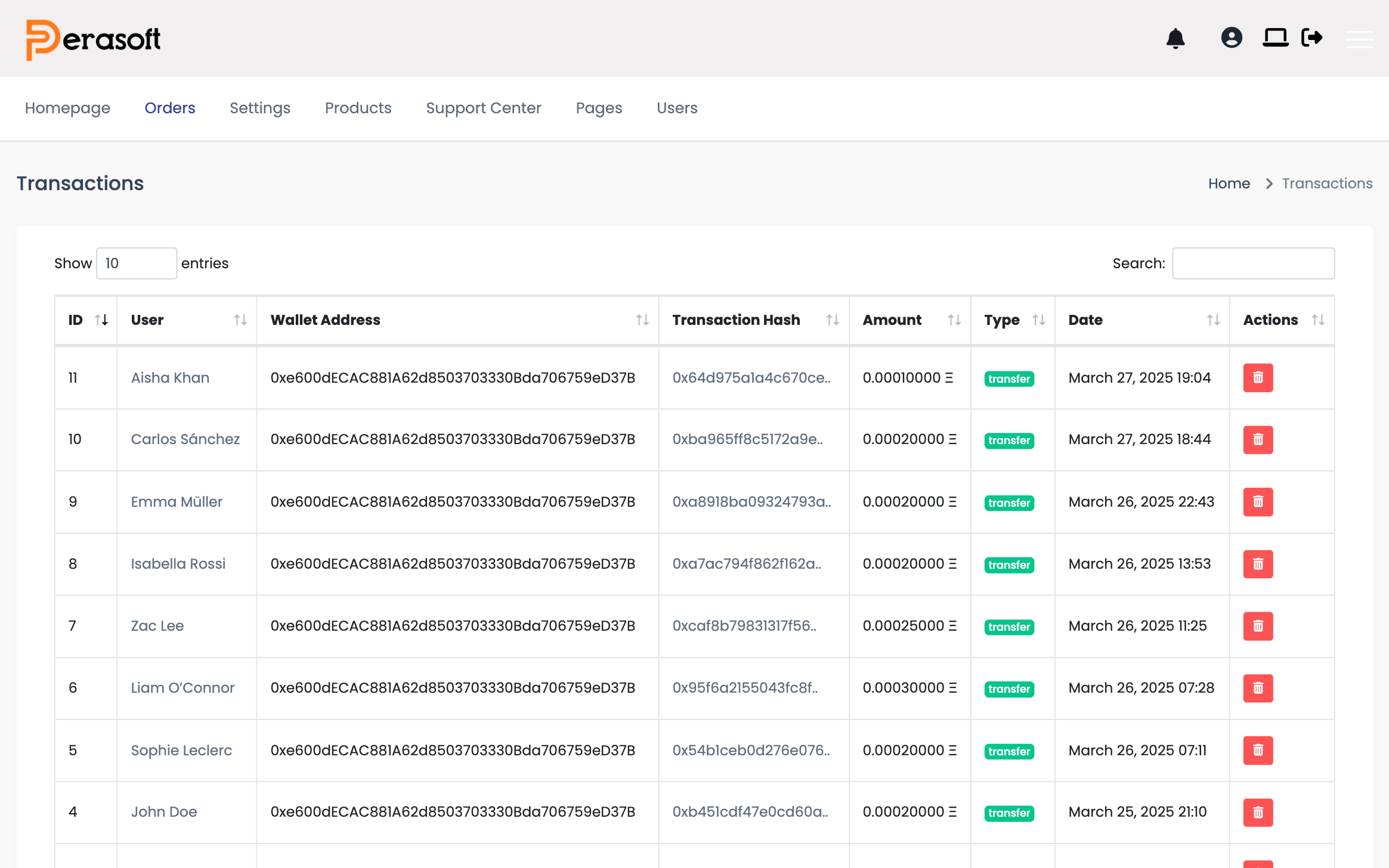
Task: Open the Show entries count selector
Action: [x=137, y=263]
